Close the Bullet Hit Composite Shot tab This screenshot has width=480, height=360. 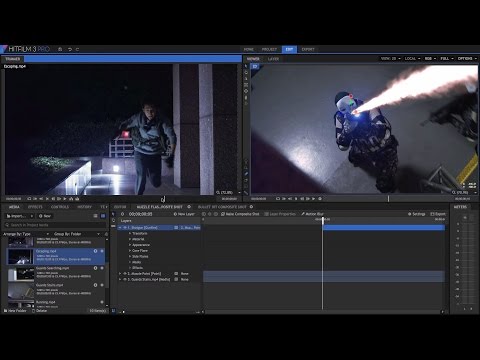(251, 207)
